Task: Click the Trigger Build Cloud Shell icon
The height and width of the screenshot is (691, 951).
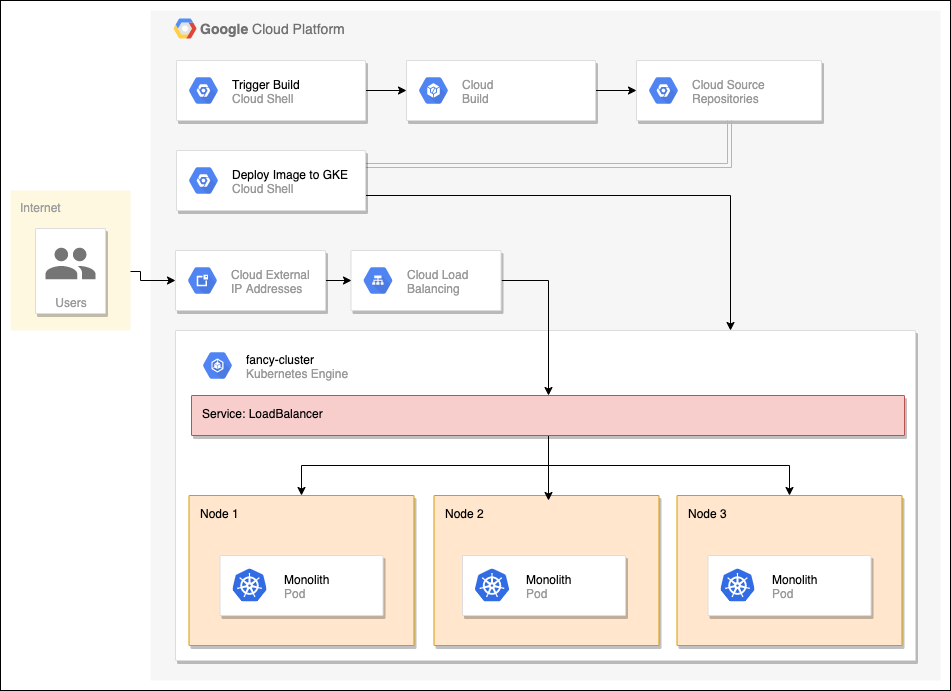Action: tap(204, 90)
